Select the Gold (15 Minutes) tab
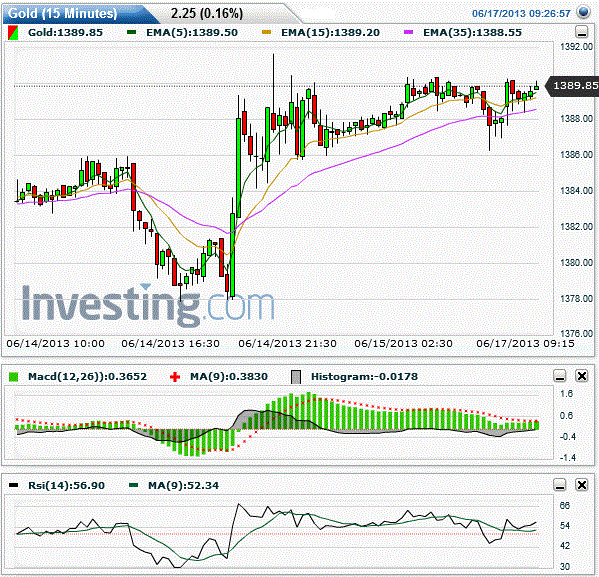599x577 pixels. [62, 13]
